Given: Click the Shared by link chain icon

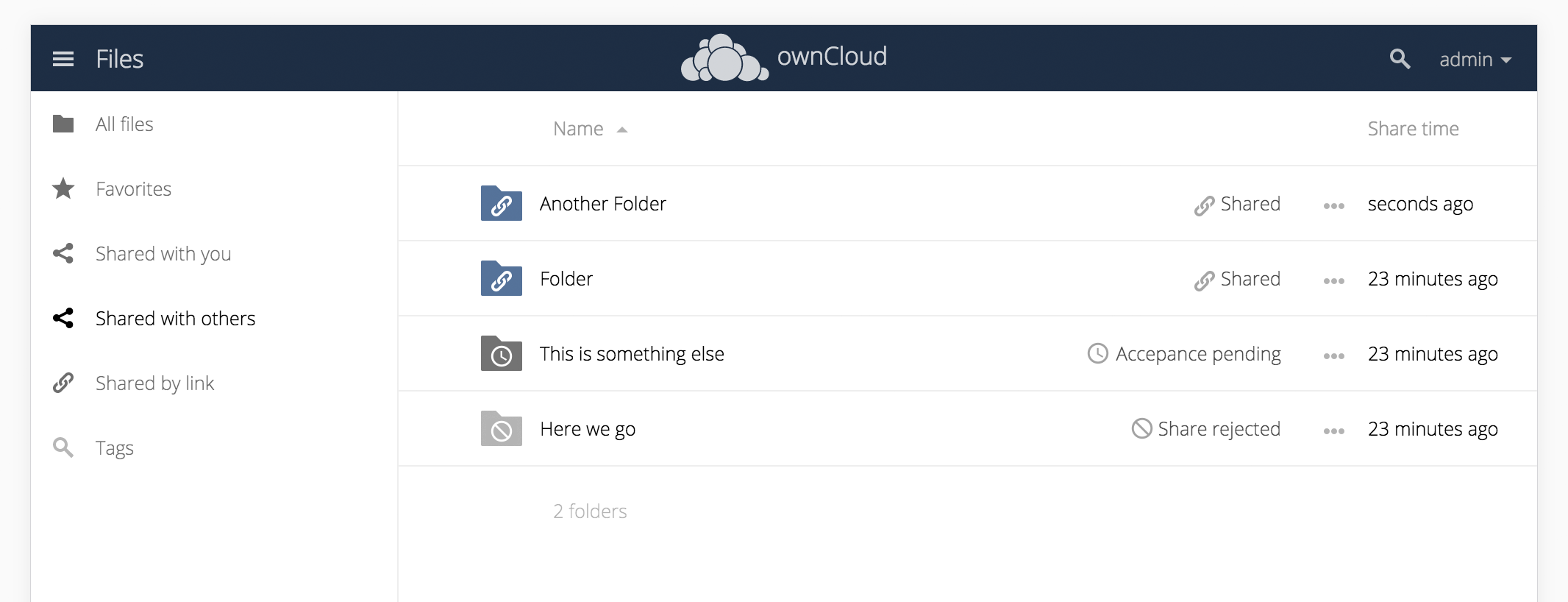Looking at the screenshot, I should click(x=63, y=383).
